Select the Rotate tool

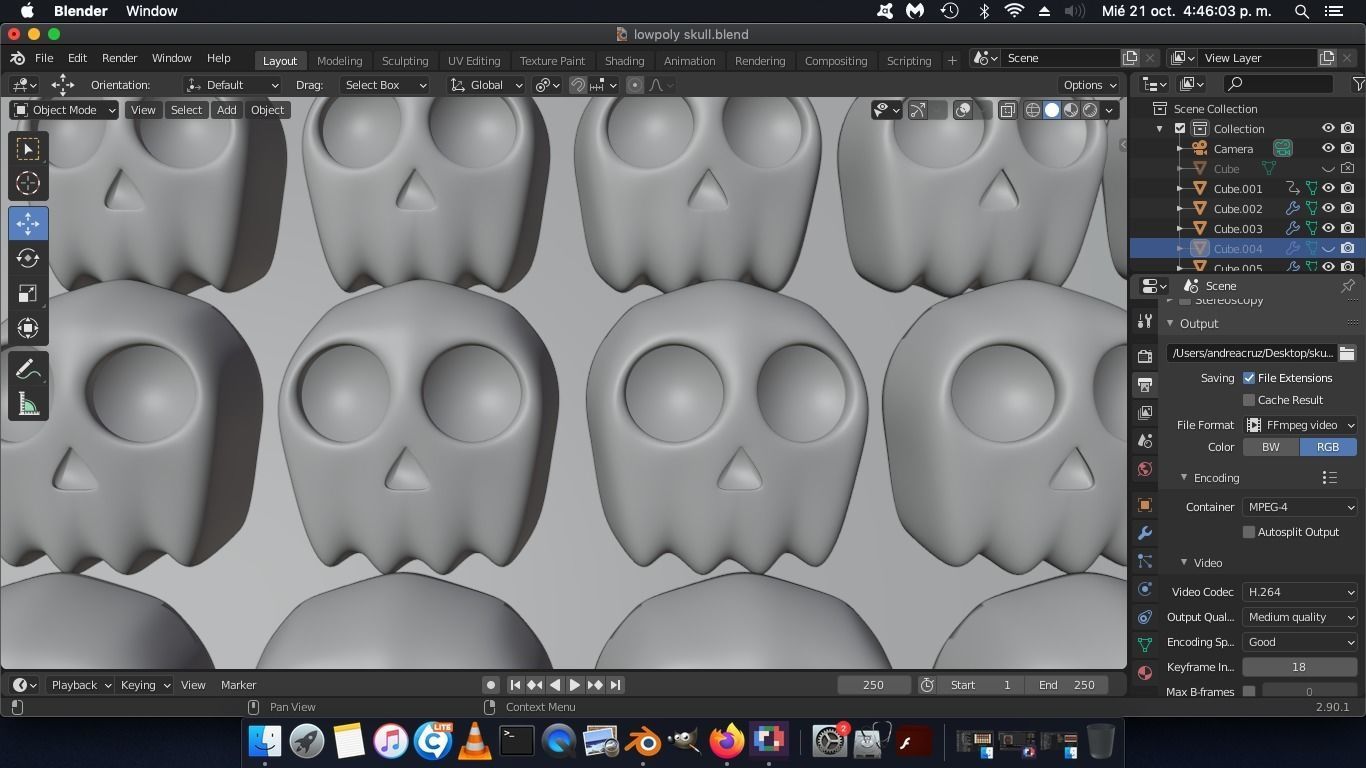point(28,258)
